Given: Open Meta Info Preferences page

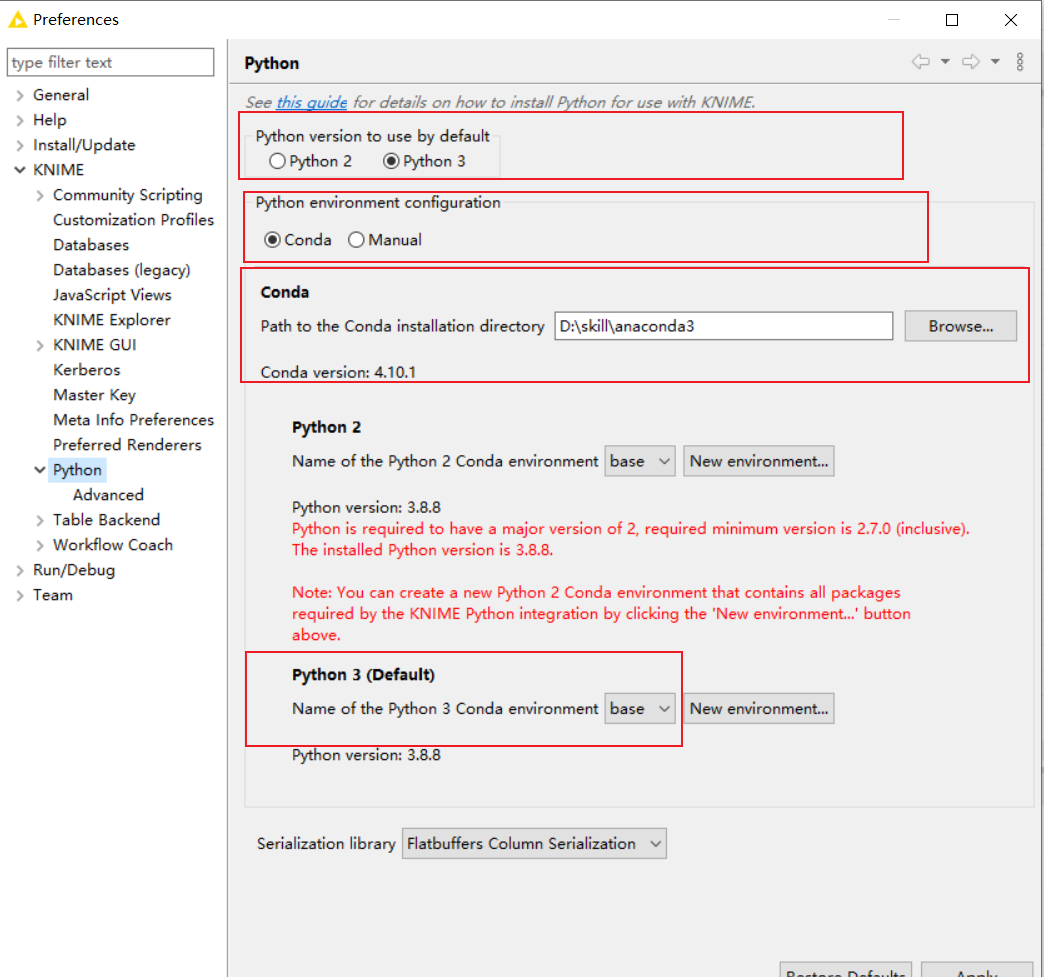Looking at the screenshot, I should point(133,420).
